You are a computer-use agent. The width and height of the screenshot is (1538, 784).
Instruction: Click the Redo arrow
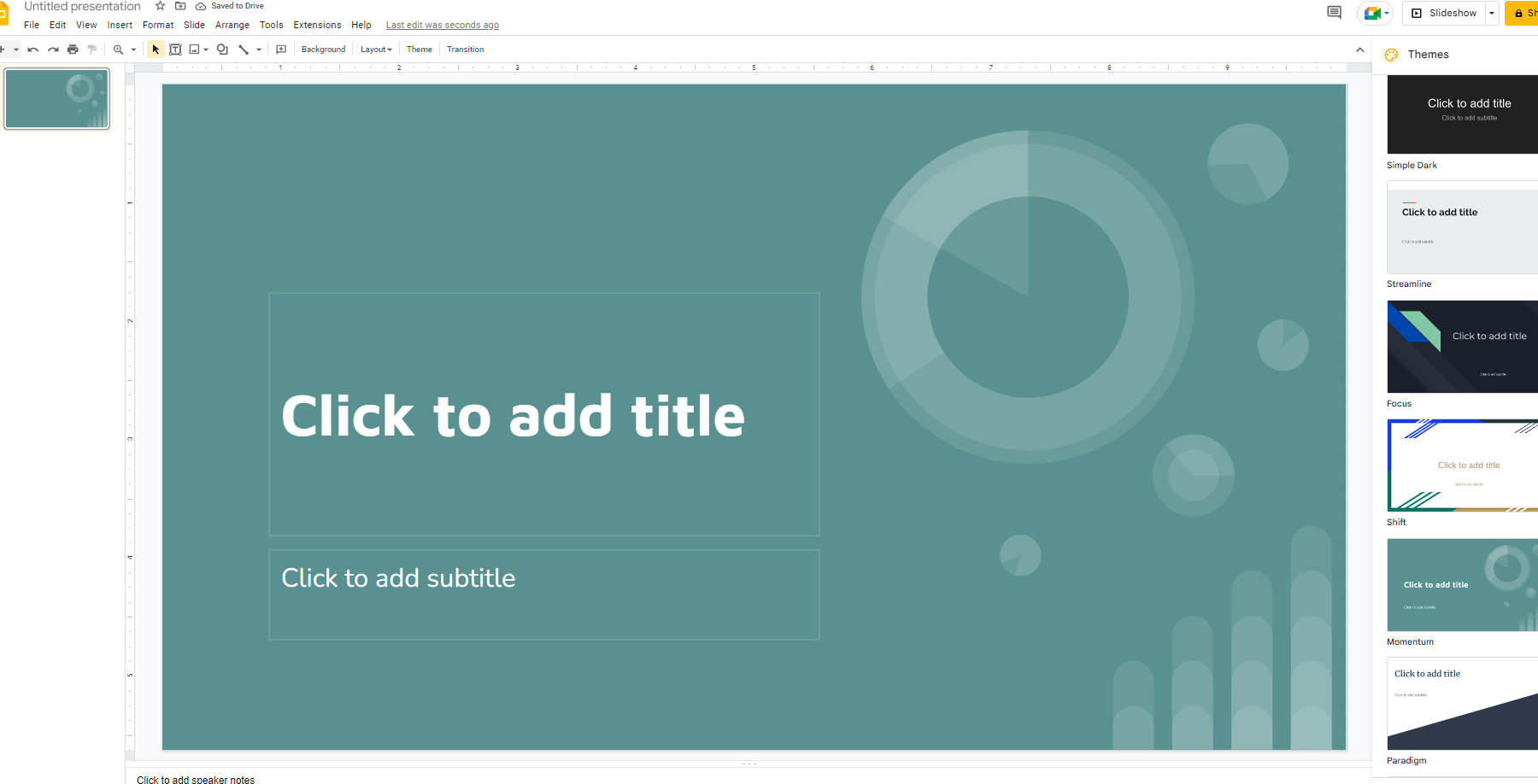53,50
